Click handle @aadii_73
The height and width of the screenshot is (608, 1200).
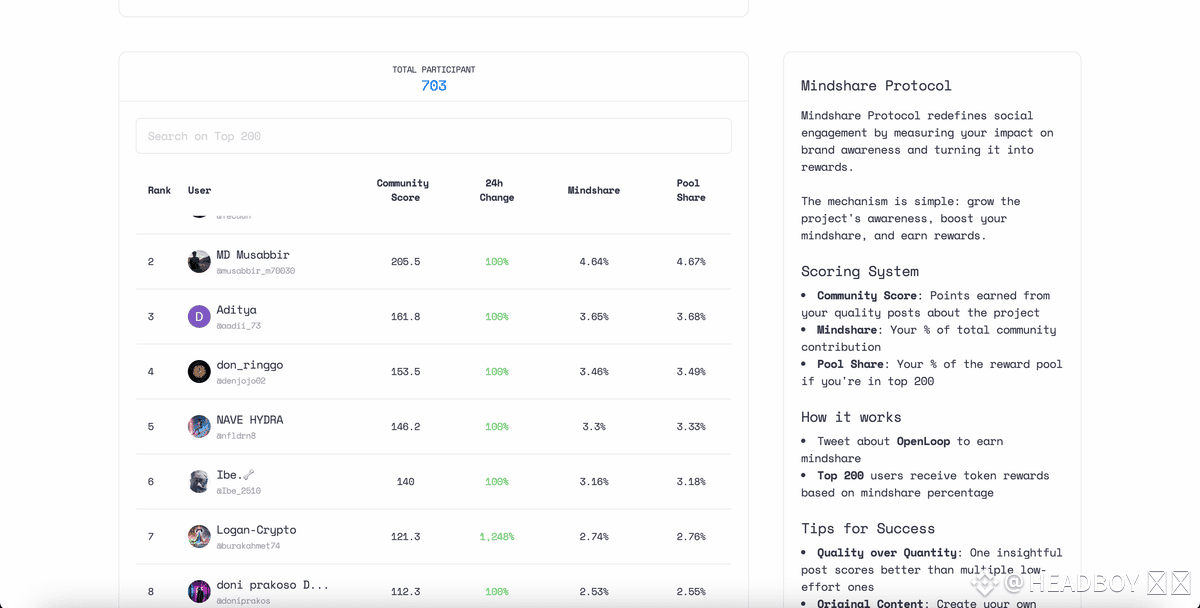coord(238,326)
